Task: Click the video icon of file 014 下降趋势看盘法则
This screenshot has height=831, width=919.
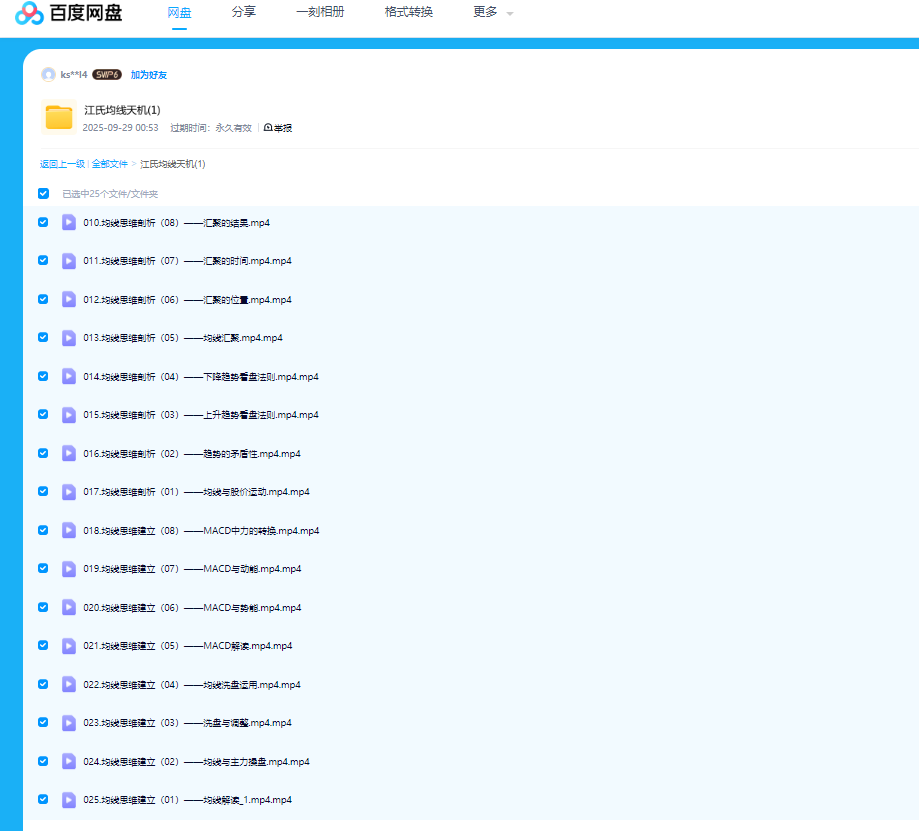Action: [69, 376]
